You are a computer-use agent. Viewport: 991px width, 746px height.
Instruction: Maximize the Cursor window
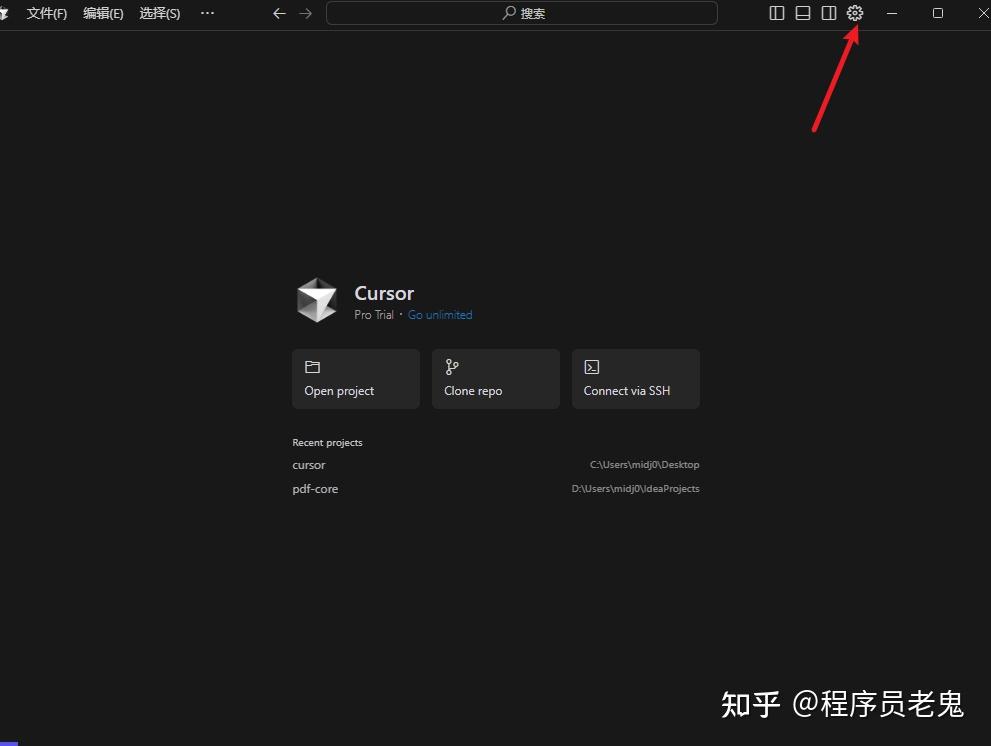point(938,13)
